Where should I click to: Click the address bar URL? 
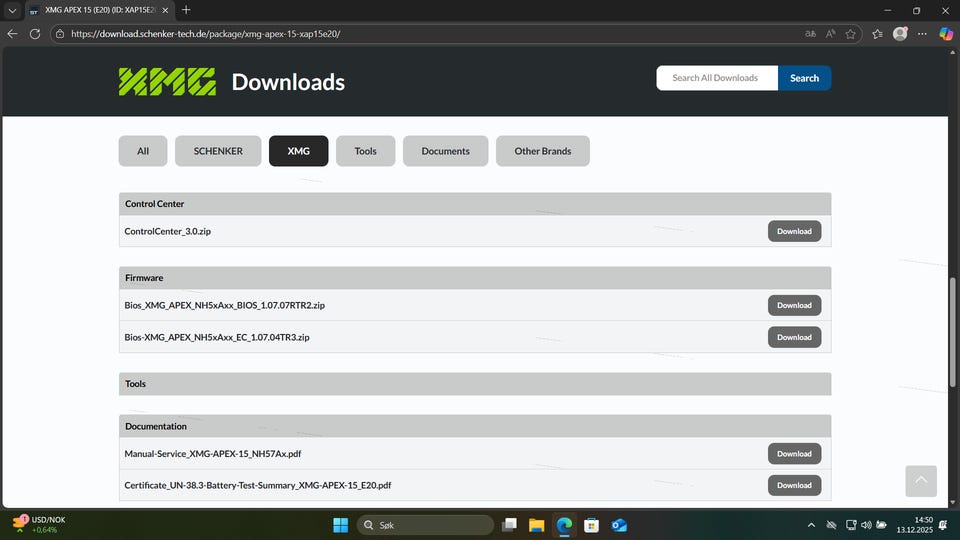(205, 34)
